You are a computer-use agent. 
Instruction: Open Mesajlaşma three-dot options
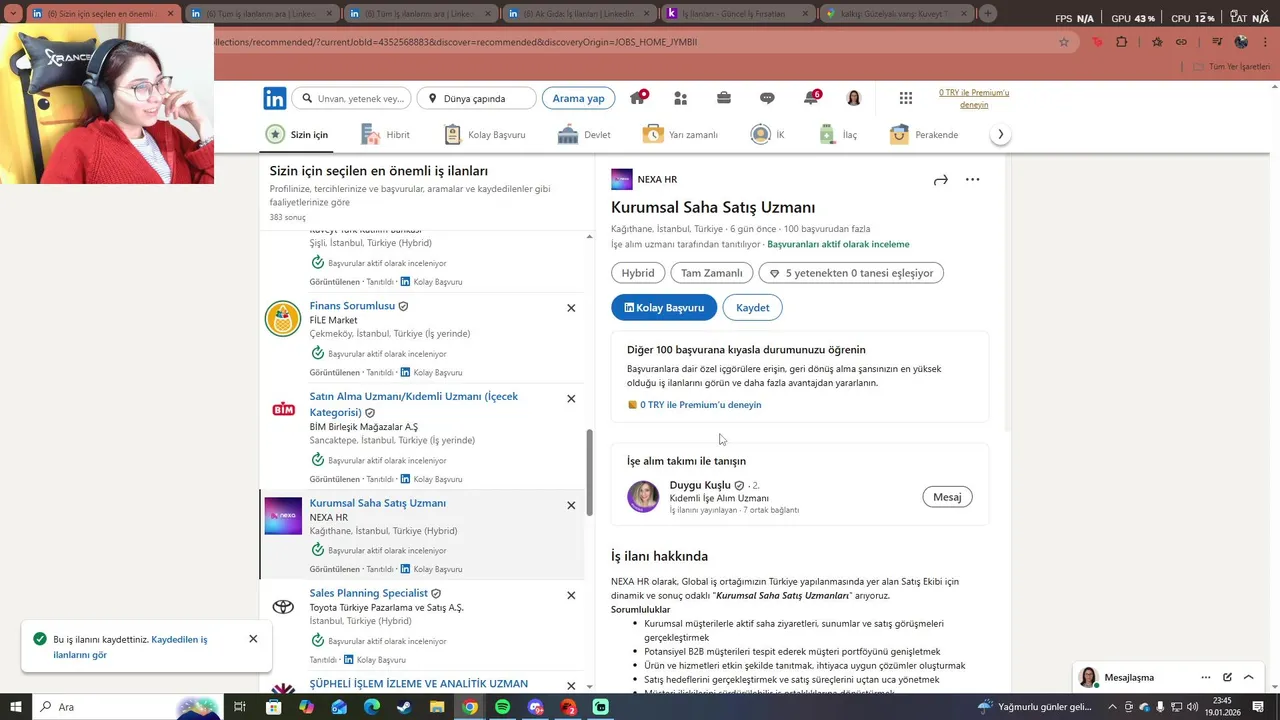pos(1205,677)
